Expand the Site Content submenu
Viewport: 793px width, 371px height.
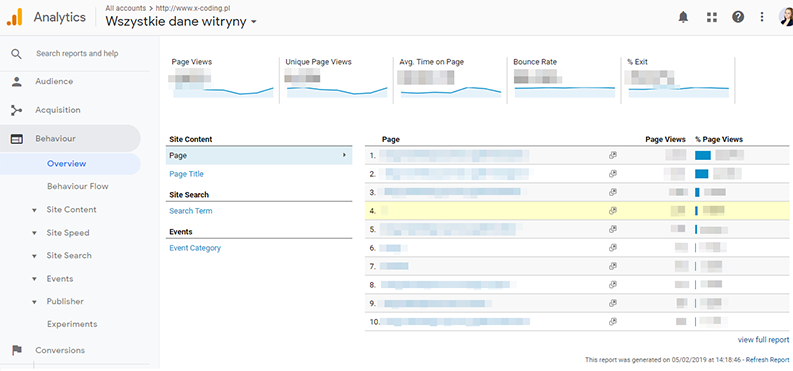(64, 210)
